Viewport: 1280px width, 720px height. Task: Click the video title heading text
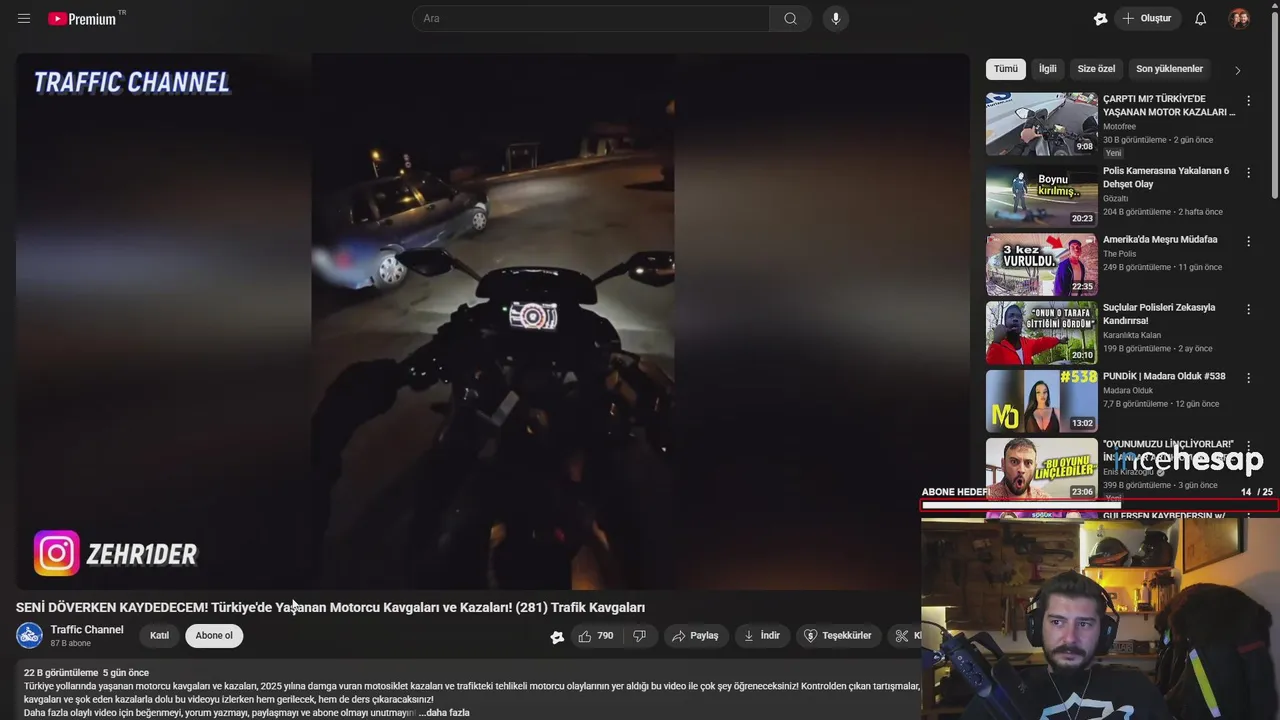pos(330,607)
